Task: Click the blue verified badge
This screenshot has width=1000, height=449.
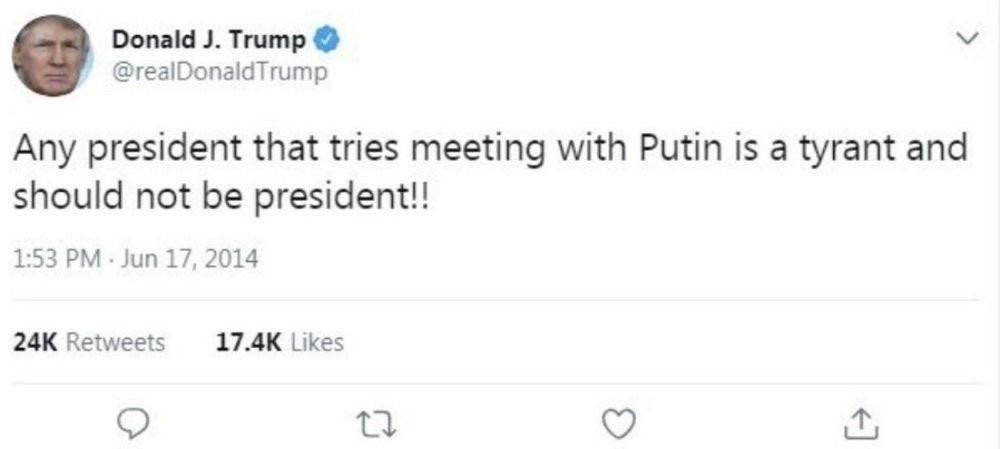Action: pyautogui.click(x=327, y=41)
